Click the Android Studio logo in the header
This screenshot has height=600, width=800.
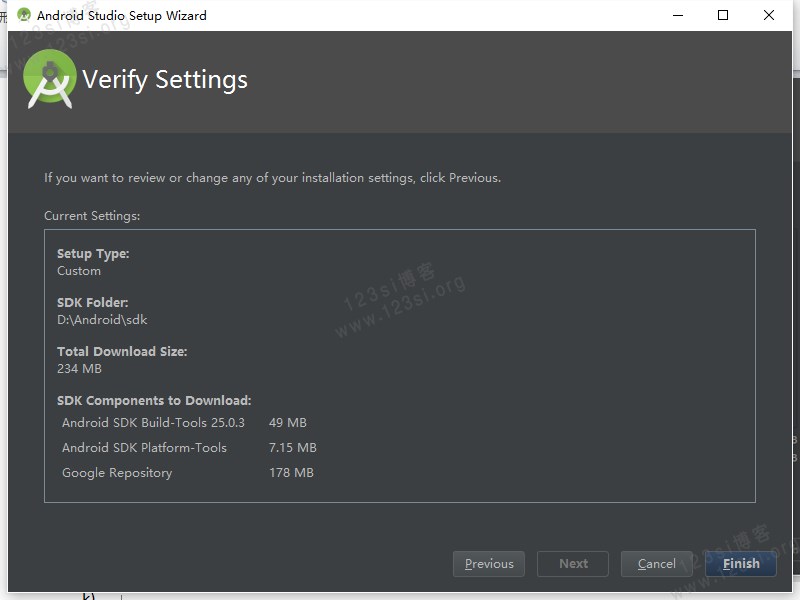pos(49,79)
